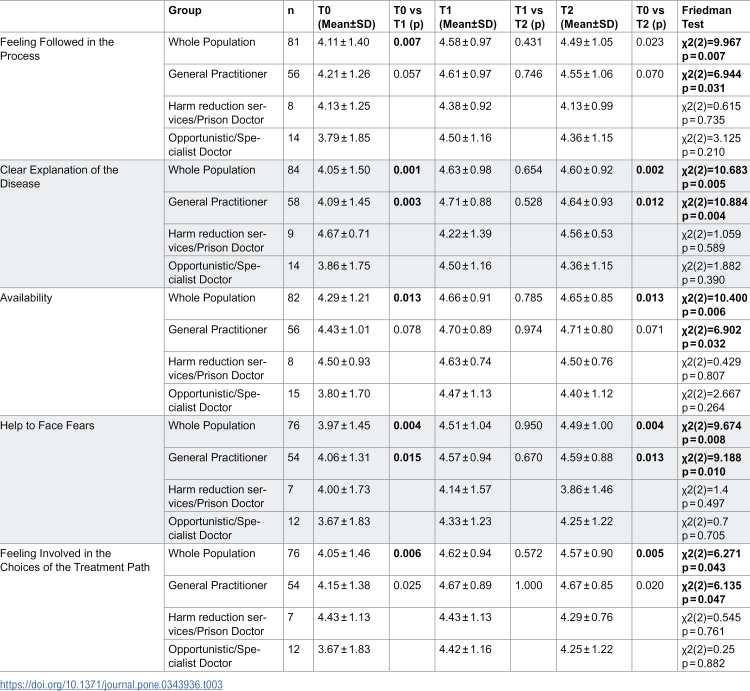Select the Availability row label
Image resolution: width=750 pixels, height=691 pixels.
point(26,298)
